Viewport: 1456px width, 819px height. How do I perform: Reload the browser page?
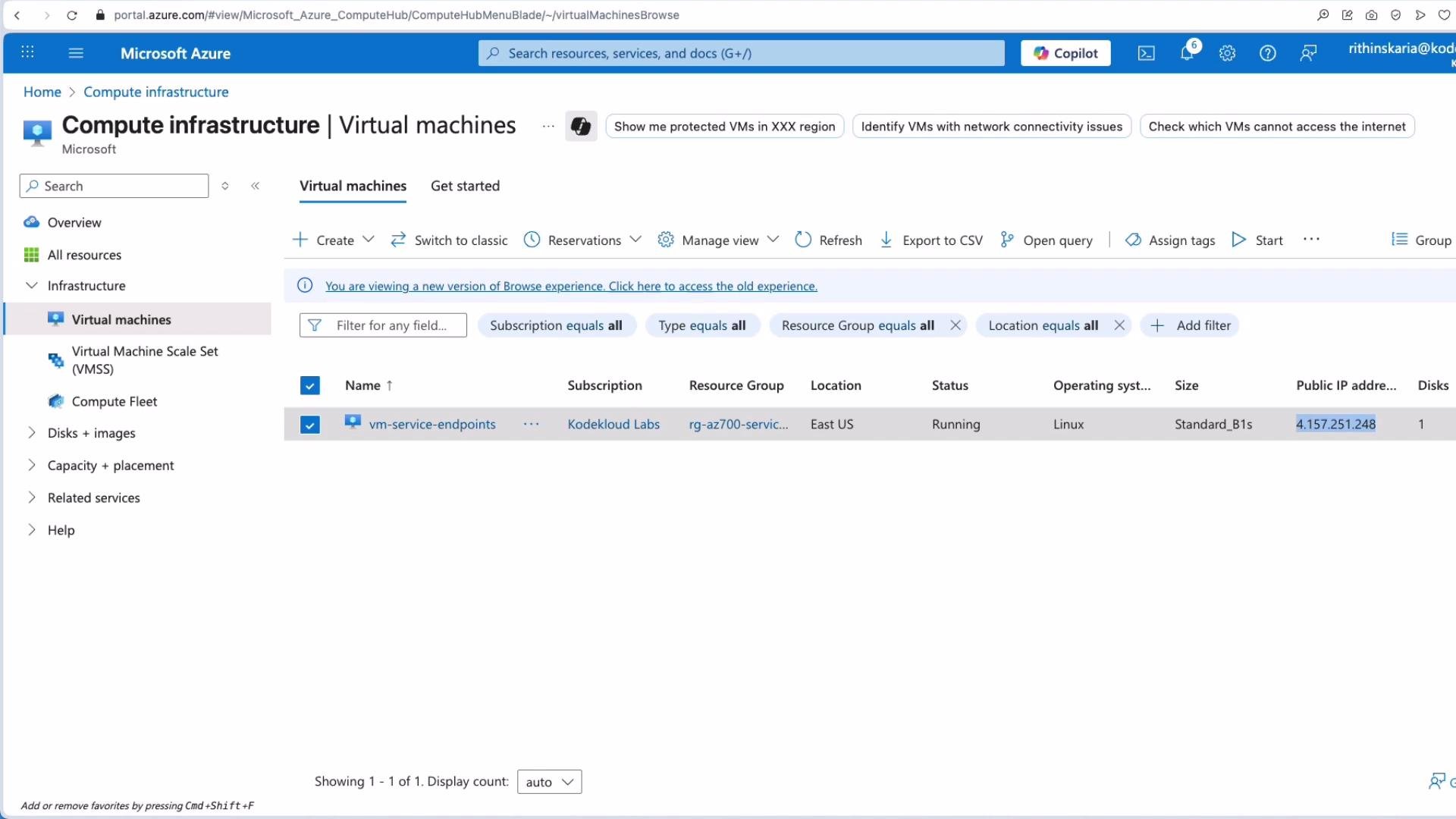tap(72, 15)
